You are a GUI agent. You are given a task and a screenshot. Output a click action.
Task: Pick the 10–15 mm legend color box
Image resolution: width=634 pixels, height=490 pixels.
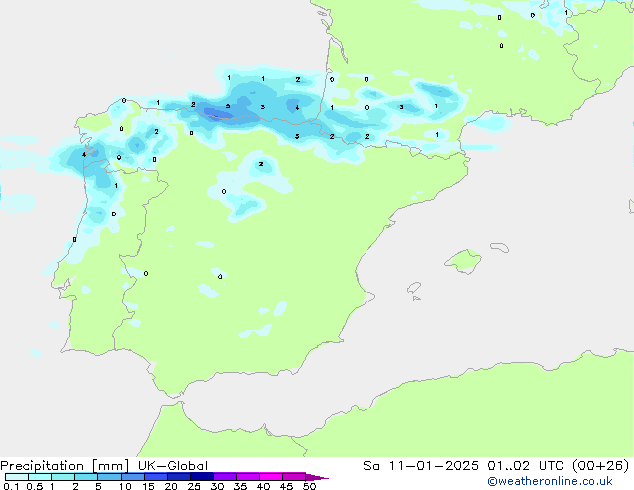click(x=132, y=477)
